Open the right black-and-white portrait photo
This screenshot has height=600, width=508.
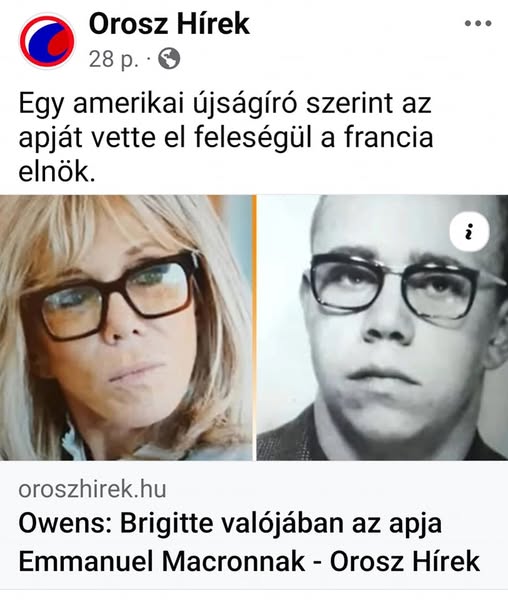382,328
